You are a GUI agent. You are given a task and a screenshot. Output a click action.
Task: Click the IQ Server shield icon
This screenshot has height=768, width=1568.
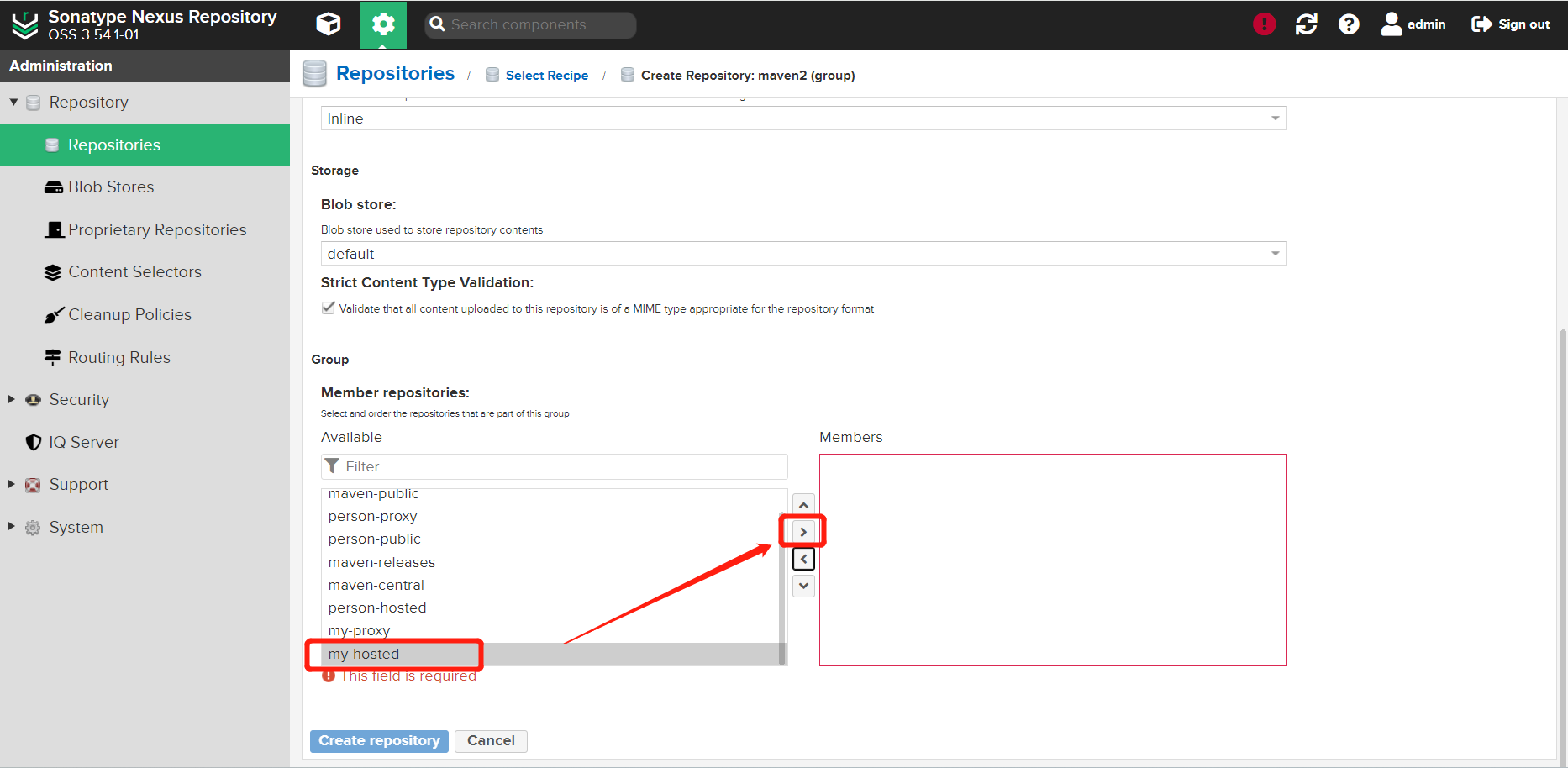(x=34, y=442)
